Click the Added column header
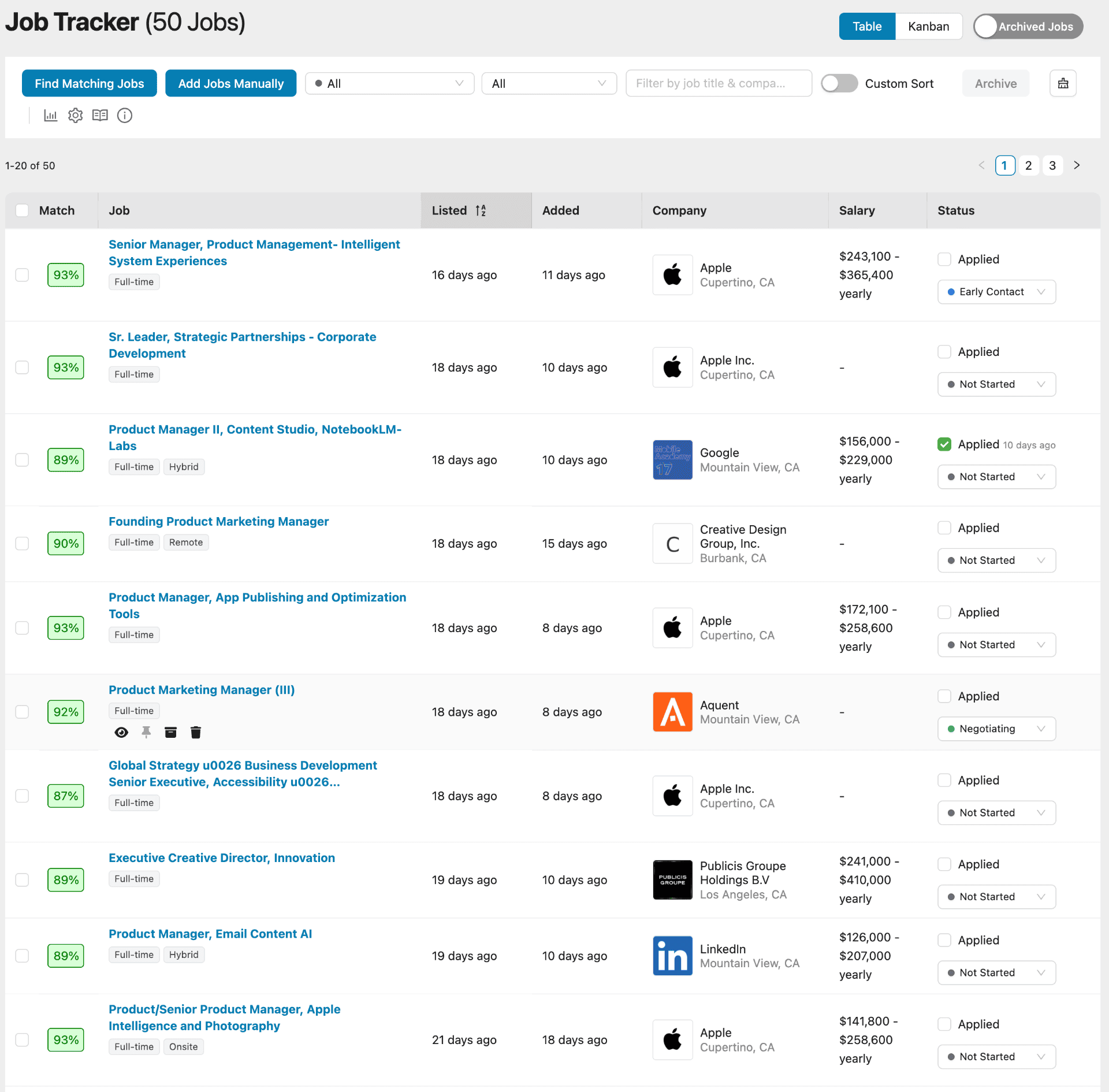 586,210
